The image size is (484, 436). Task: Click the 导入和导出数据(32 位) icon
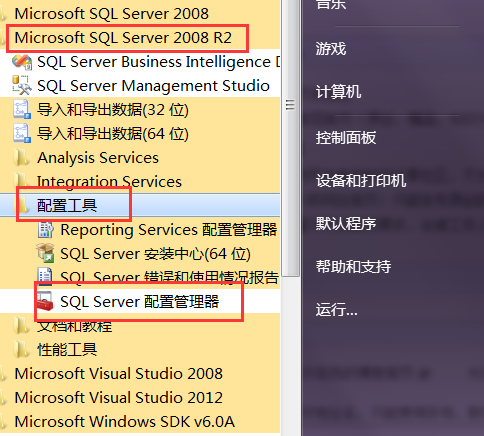(22, 109)
